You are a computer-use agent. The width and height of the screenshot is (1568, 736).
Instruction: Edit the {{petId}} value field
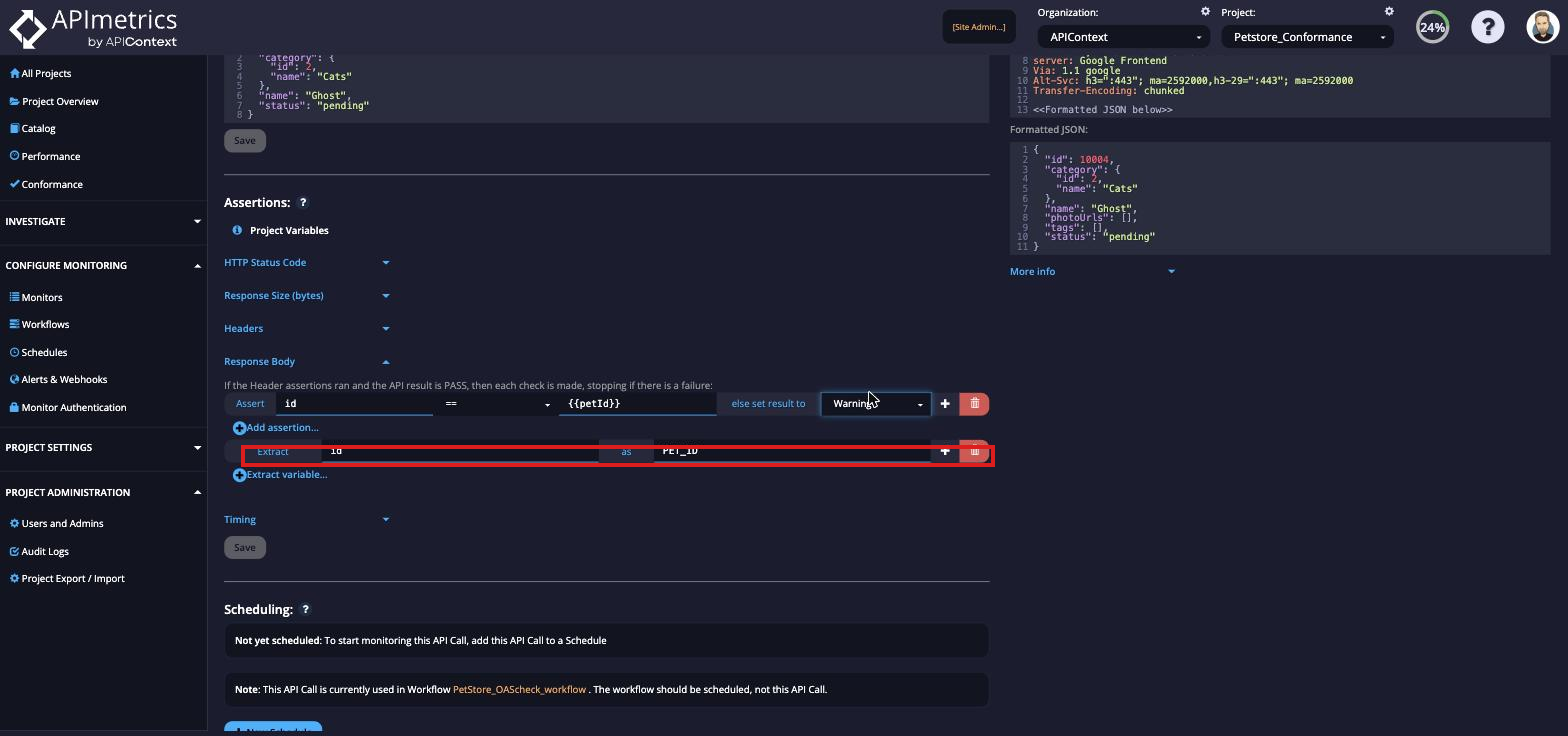[638, 404]
